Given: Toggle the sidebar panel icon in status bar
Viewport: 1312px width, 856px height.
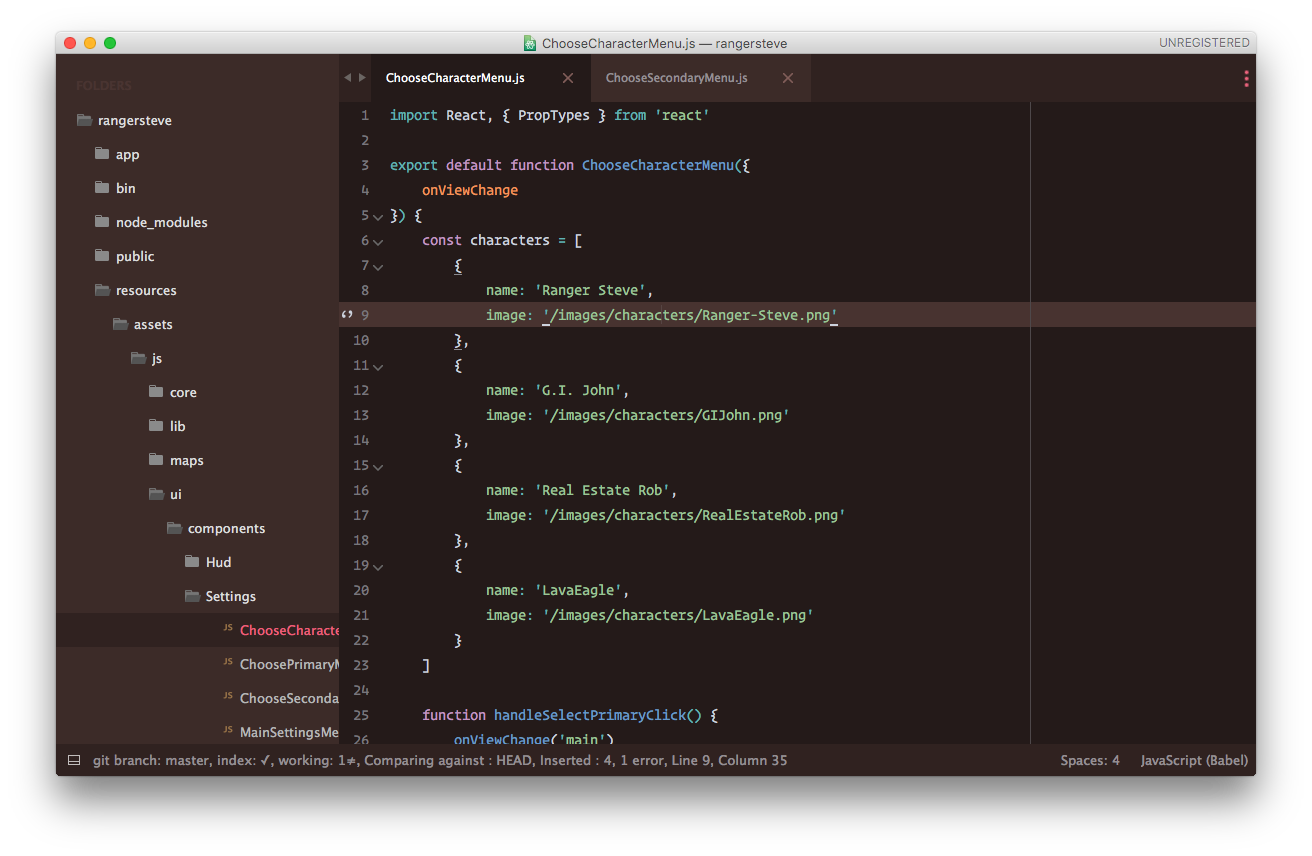Looking at the screenshot, I should point(73,760).
